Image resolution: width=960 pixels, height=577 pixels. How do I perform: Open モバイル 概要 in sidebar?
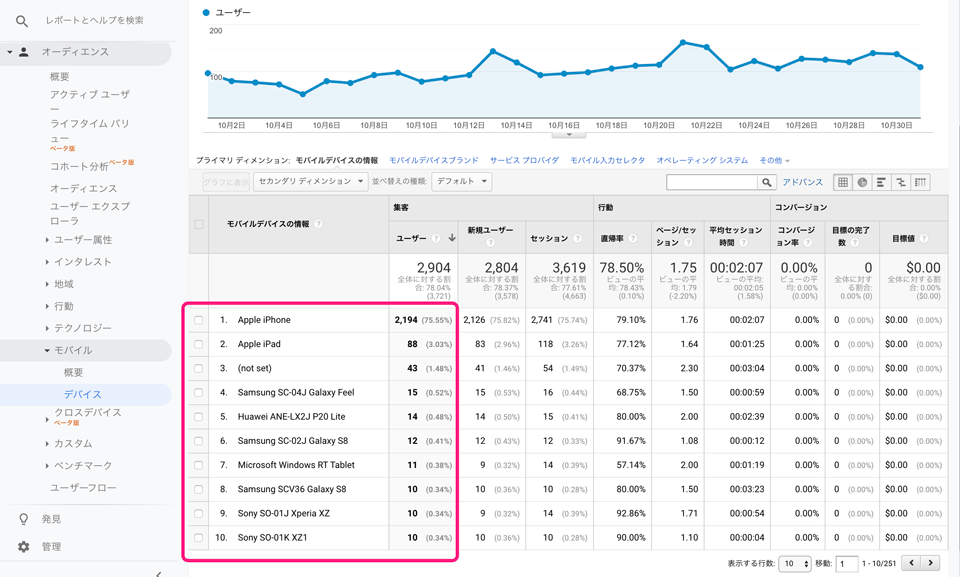click(73, 372)
